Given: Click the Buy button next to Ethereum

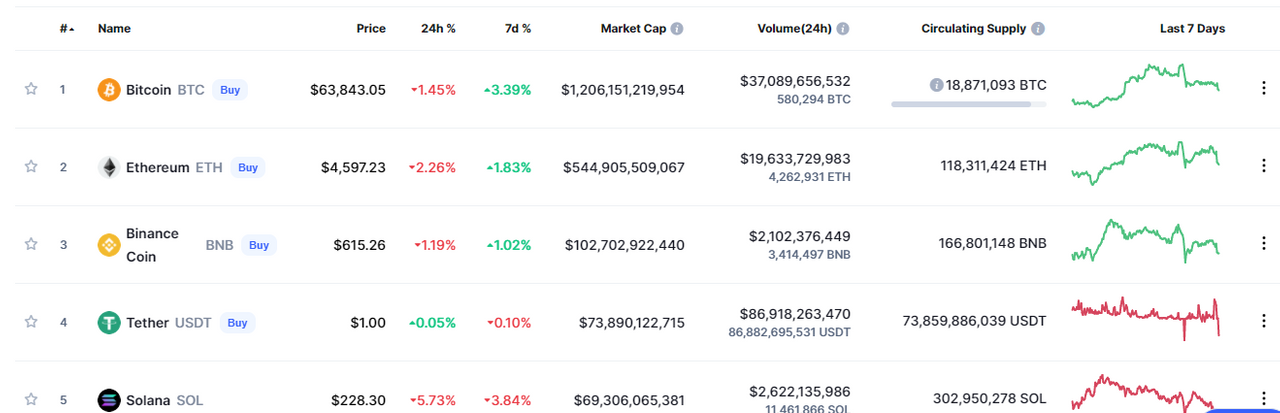Looking at the screenshot, I should tap(248, 167).
